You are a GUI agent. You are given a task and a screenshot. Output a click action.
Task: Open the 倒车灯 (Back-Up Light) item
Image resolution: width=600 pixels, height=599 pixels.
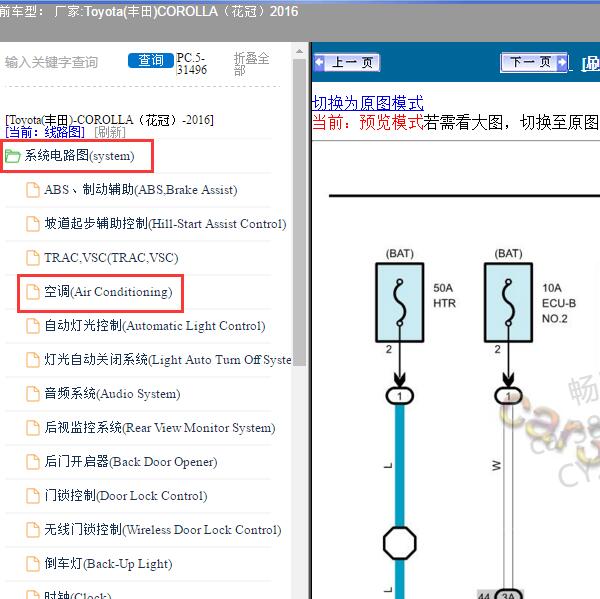[x=108, y=564]
